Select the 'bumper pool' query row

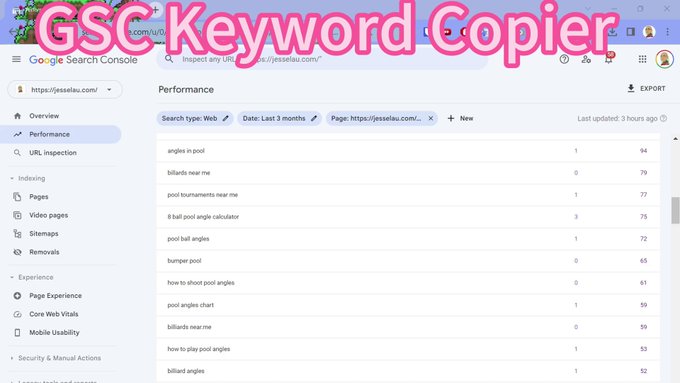[x=408, y=261]
